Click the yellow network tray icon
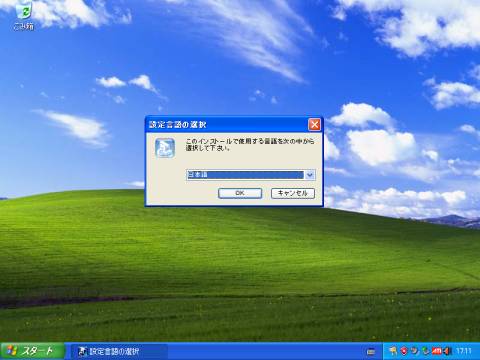Image resolution: width=480 pixels, height=360 pixels. (393, 351)
